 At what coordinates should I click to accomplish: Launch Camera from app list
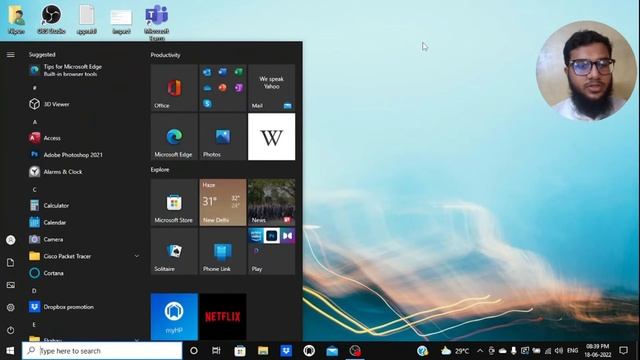(x=84, y=239)
